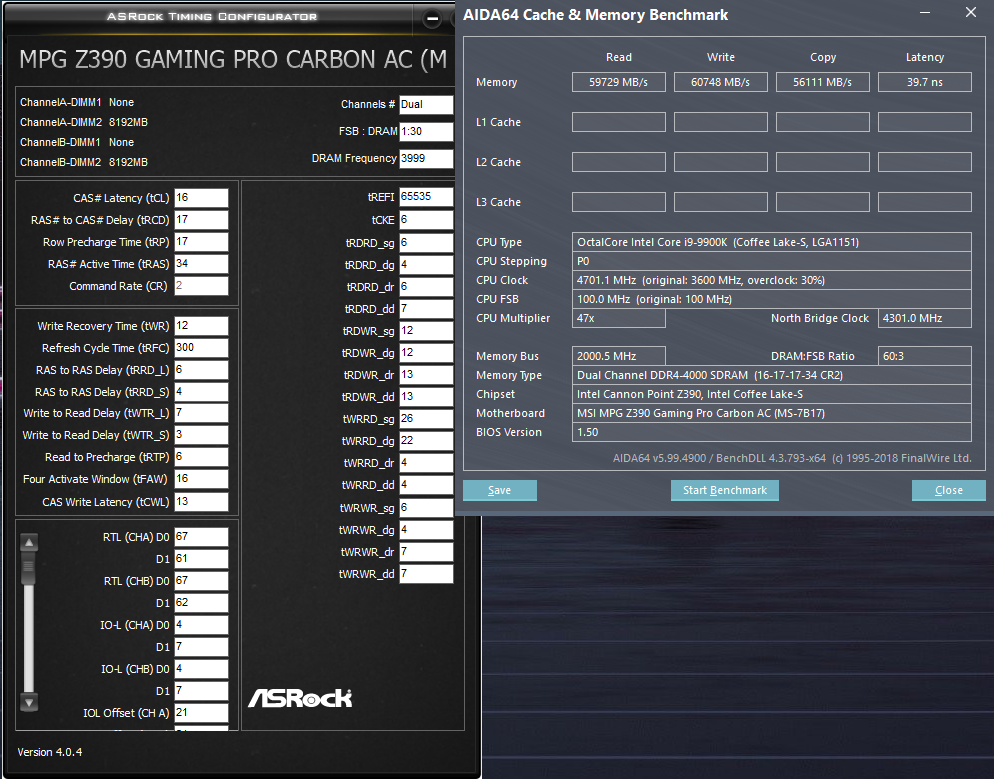The image size is (994, 779).
Task: Click the DRAM Frequency field
Action: pos(426,158)
